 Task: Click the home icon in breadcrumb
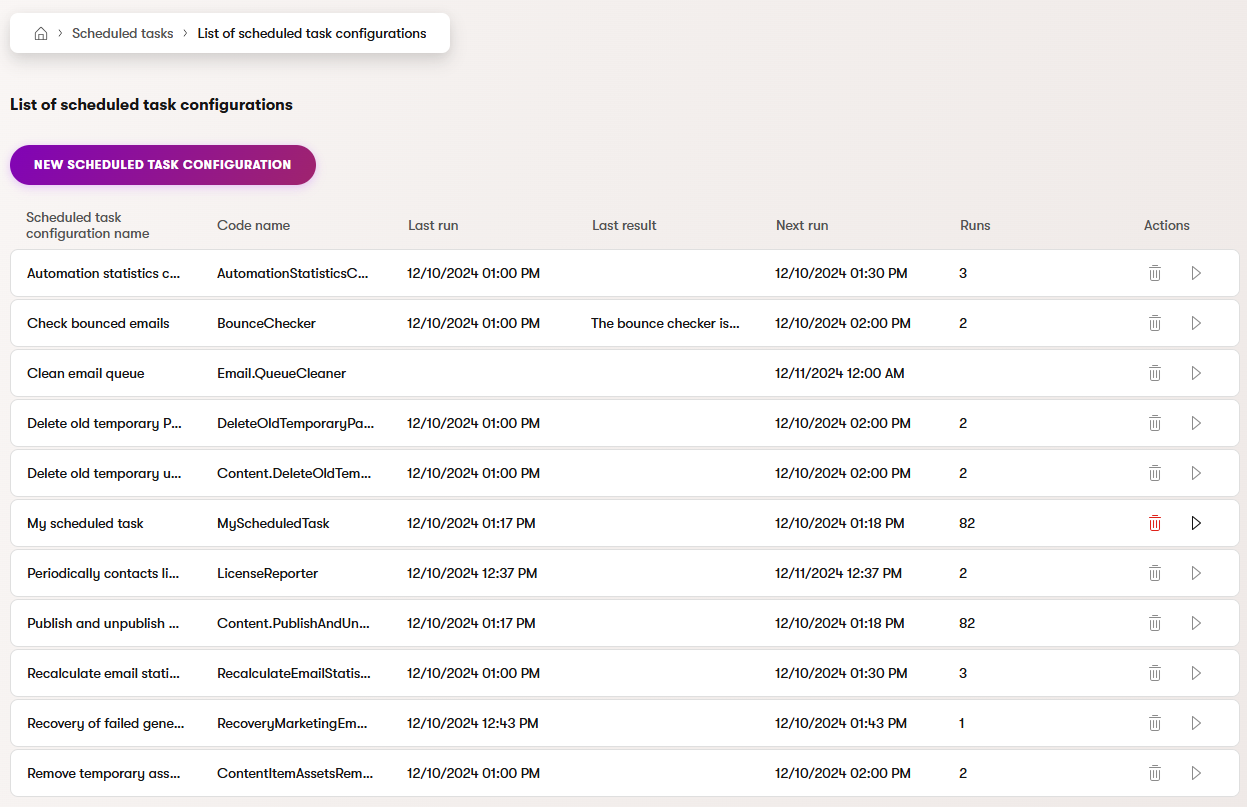[x=41, y=33]
